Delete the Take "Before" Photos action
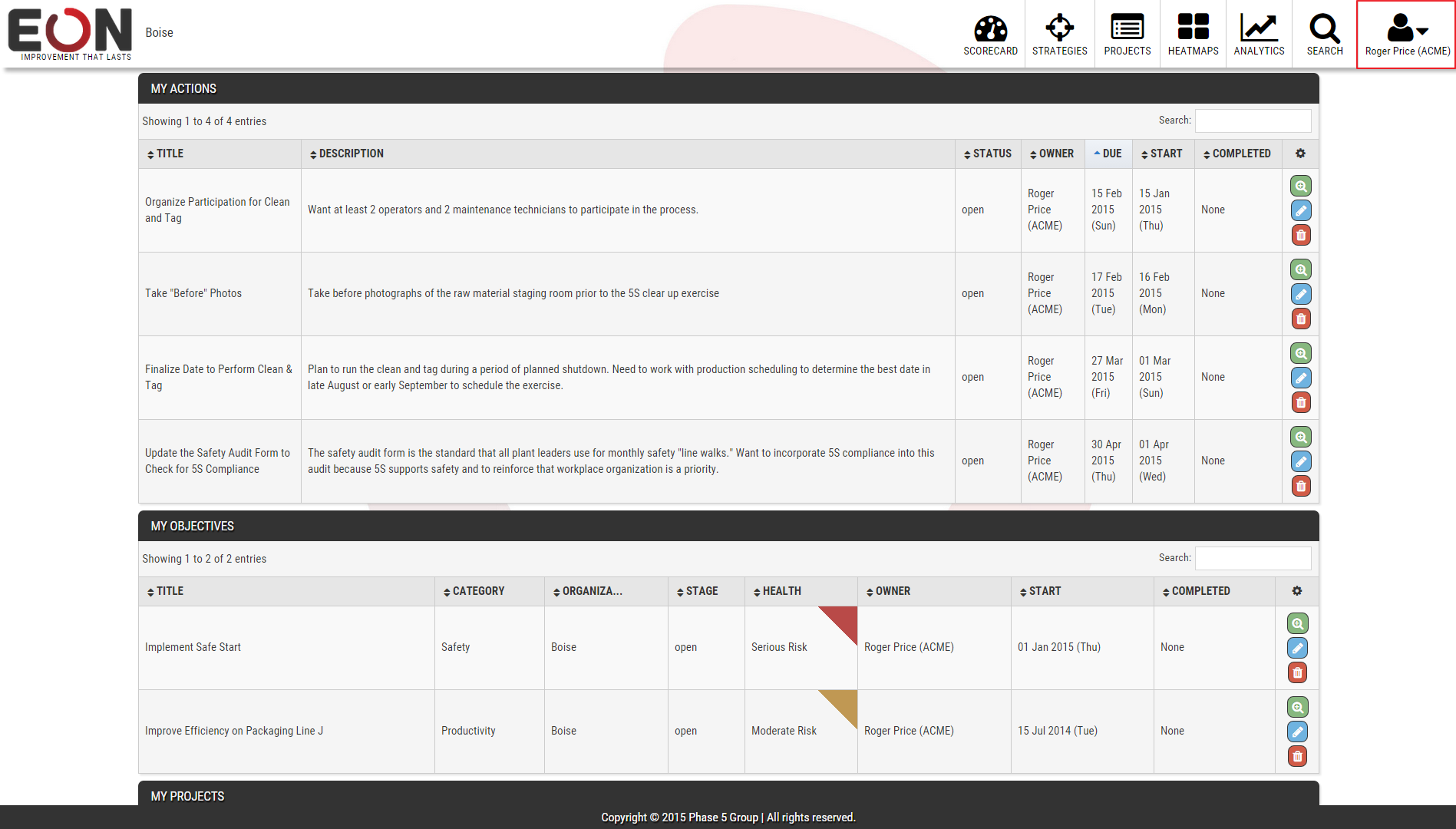The height and width of the screenshot is (829, 1456). click(x=1301, y=319)
